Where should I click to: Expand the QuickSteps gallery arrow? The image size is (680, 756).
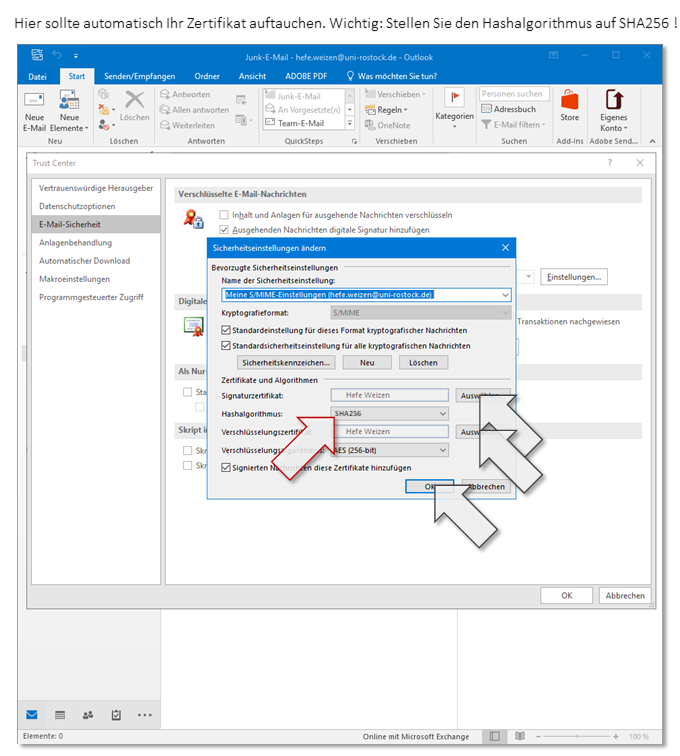[350, 123]
